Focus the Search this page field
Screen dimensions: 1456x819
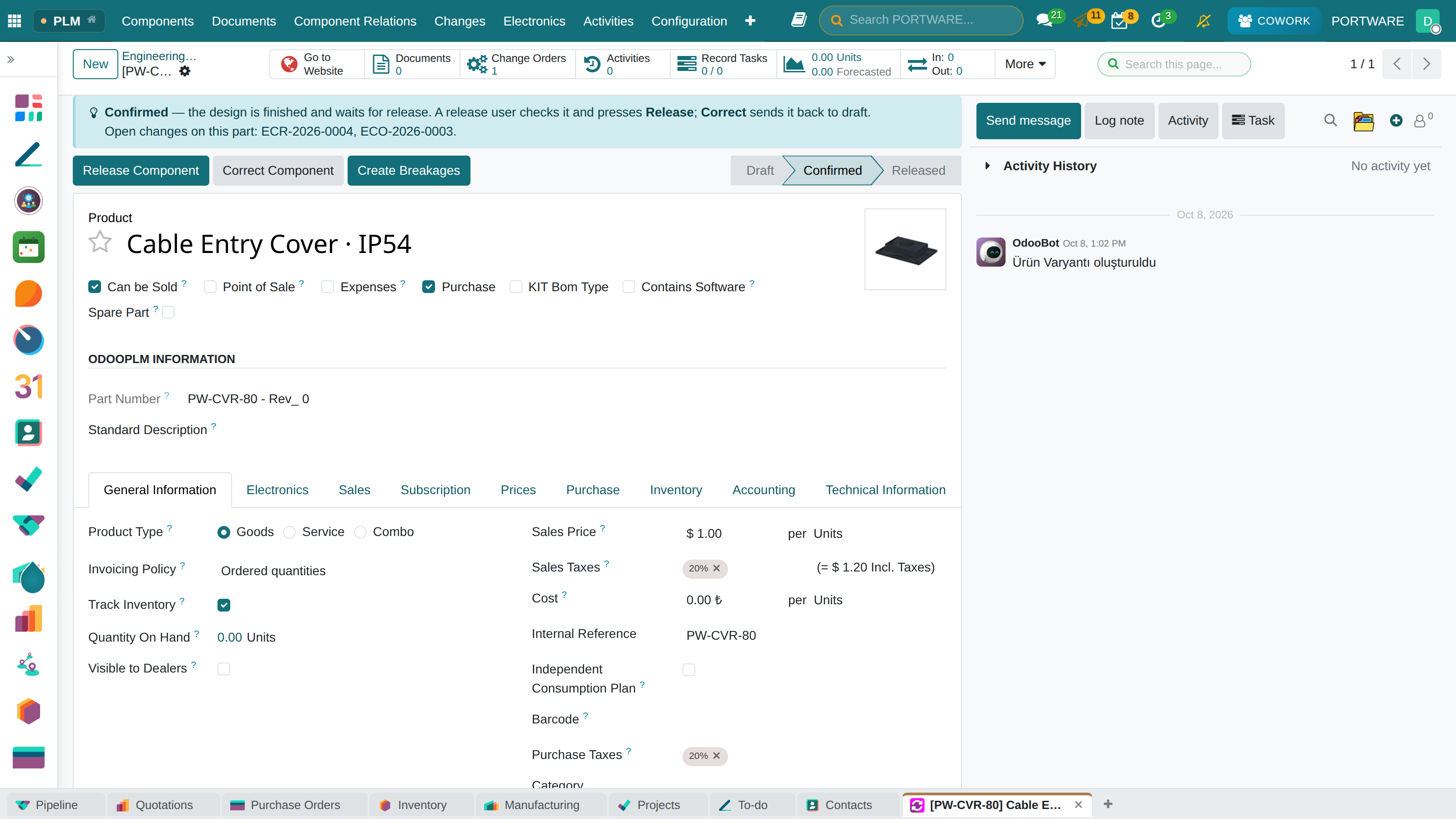tap(1174, 64)
